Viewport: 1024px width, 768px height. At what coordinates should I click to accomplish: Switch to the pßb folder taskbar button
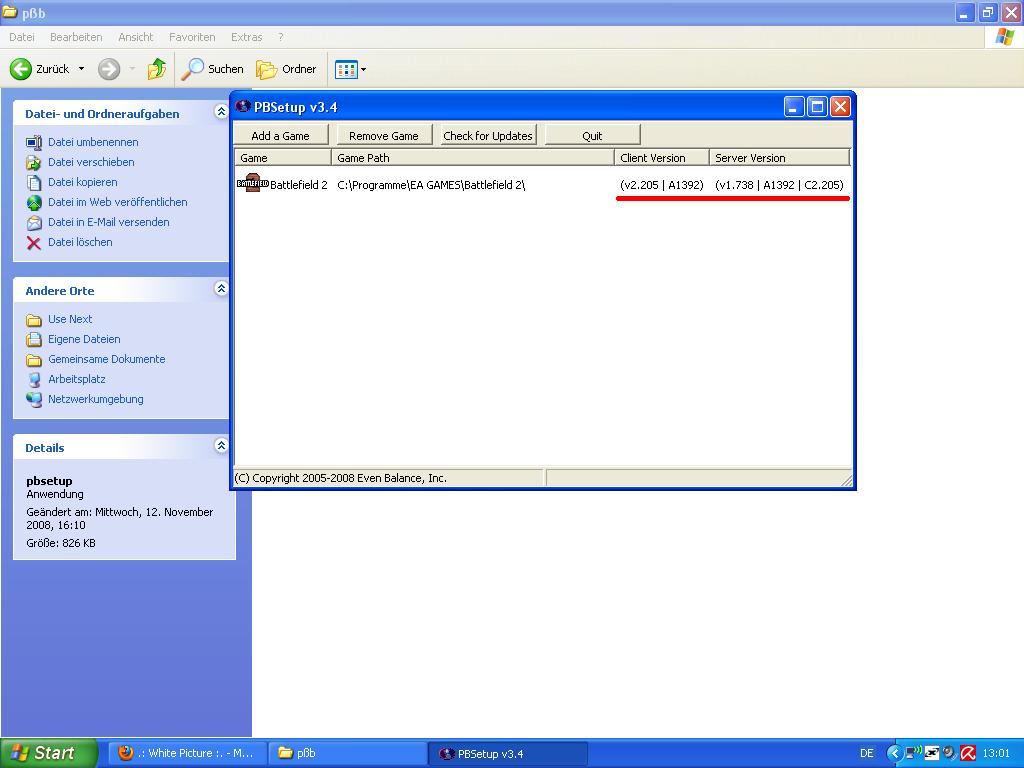pos(347,753)
